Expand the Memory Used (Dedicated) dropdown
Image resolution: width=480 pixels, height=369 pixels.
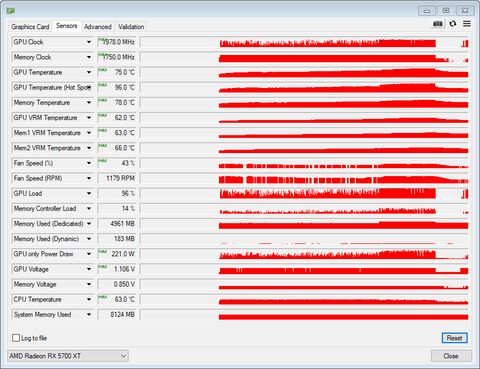click(x=89, y=224)
